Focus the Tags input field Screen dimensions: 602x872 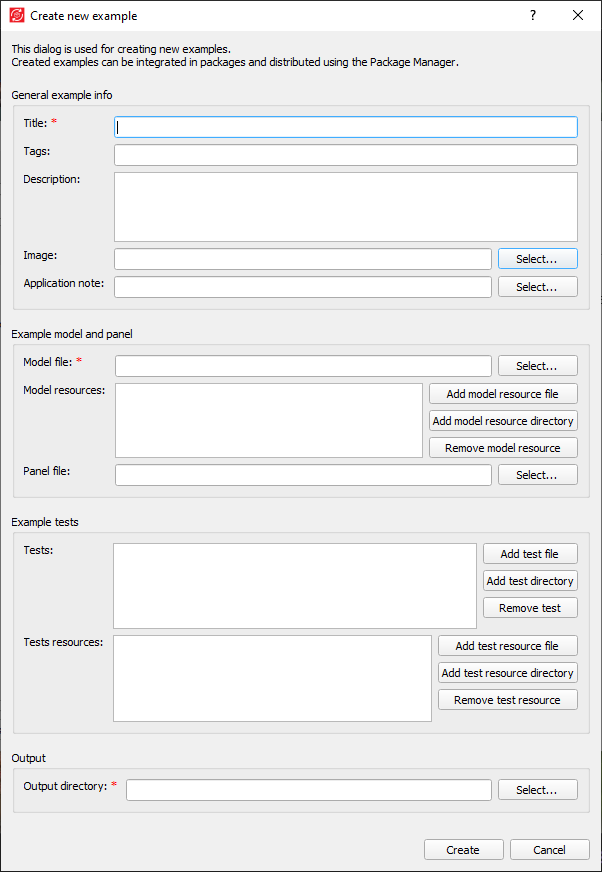(346, 155)
